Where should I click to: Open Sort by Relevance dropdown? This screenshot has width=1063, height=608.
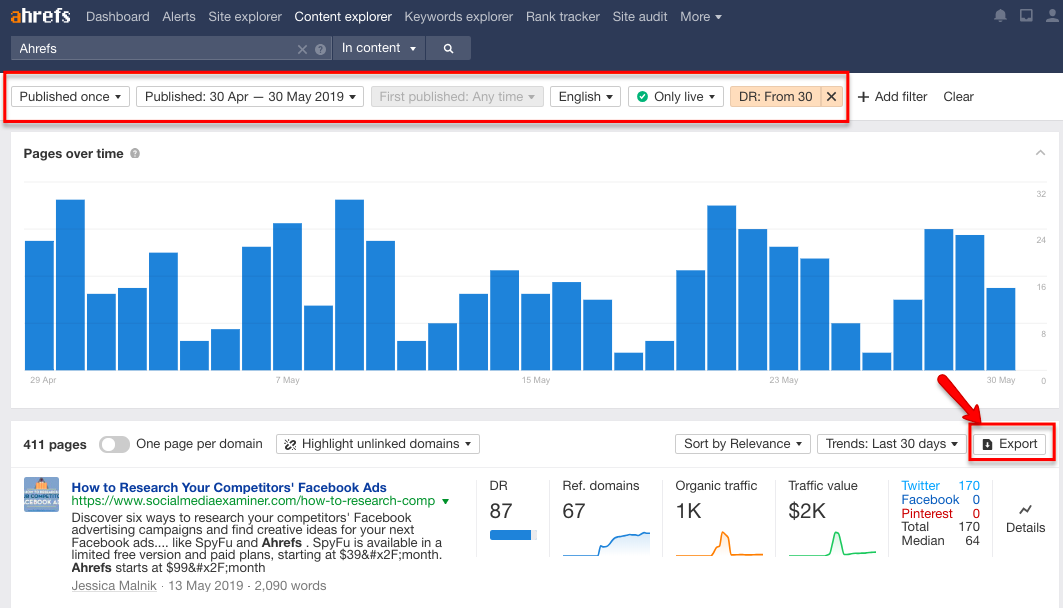click(743, 444)
